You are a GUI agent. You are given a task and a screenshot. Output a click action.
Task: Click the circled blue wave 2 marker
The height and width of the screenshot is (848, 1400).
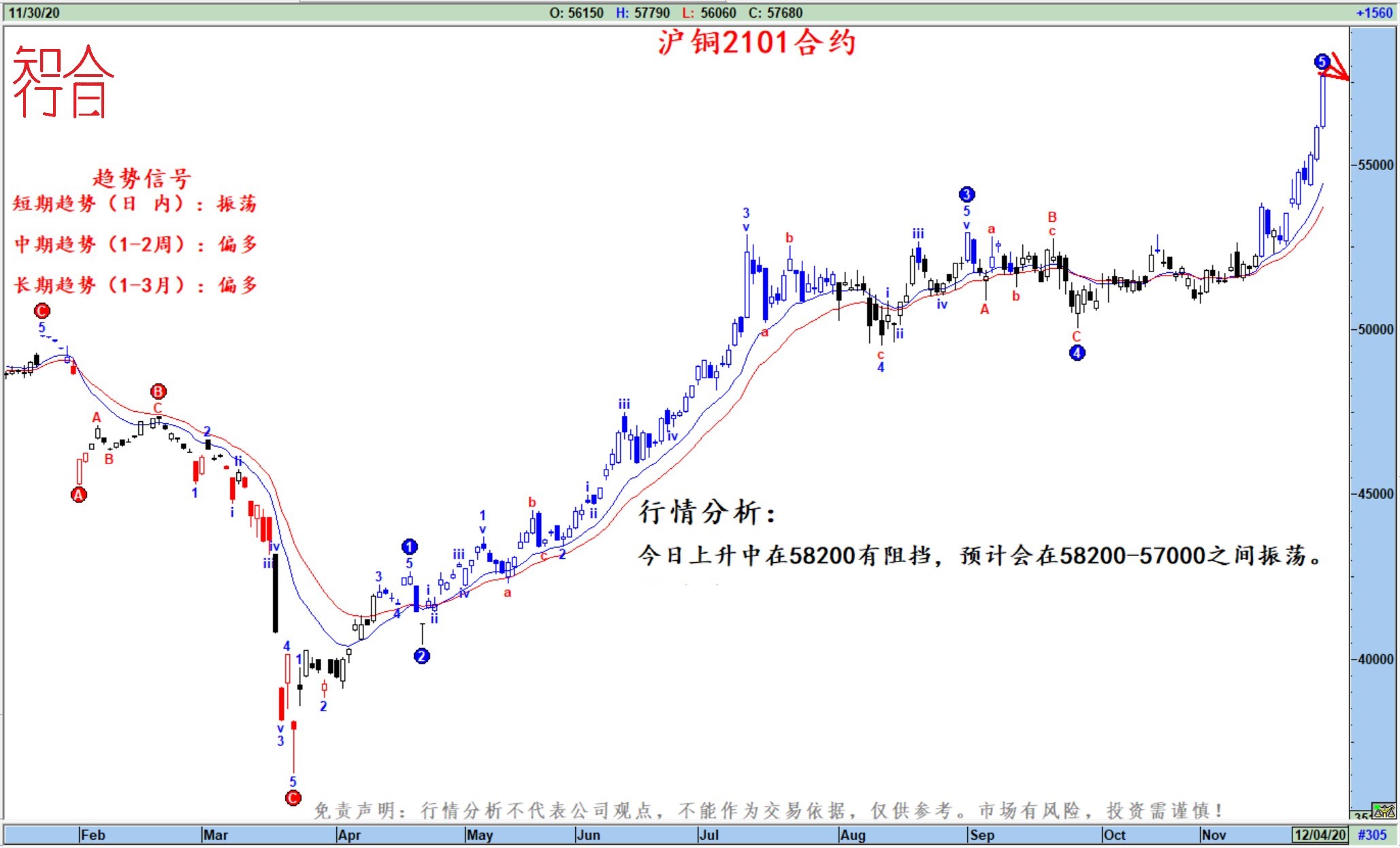point(422,656)
